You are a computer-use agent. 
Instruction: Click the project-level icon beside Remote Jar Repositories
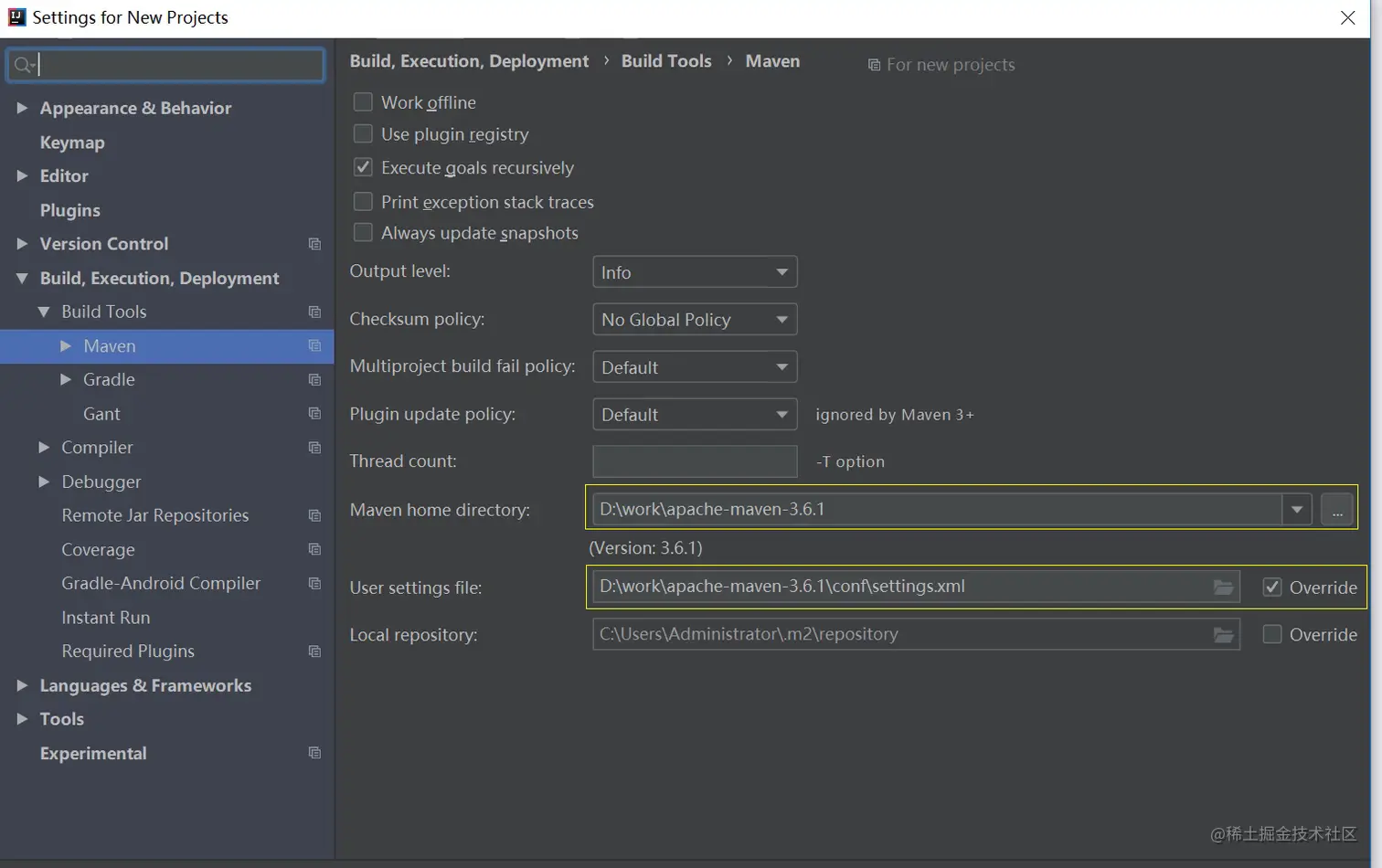pos(314,516)
